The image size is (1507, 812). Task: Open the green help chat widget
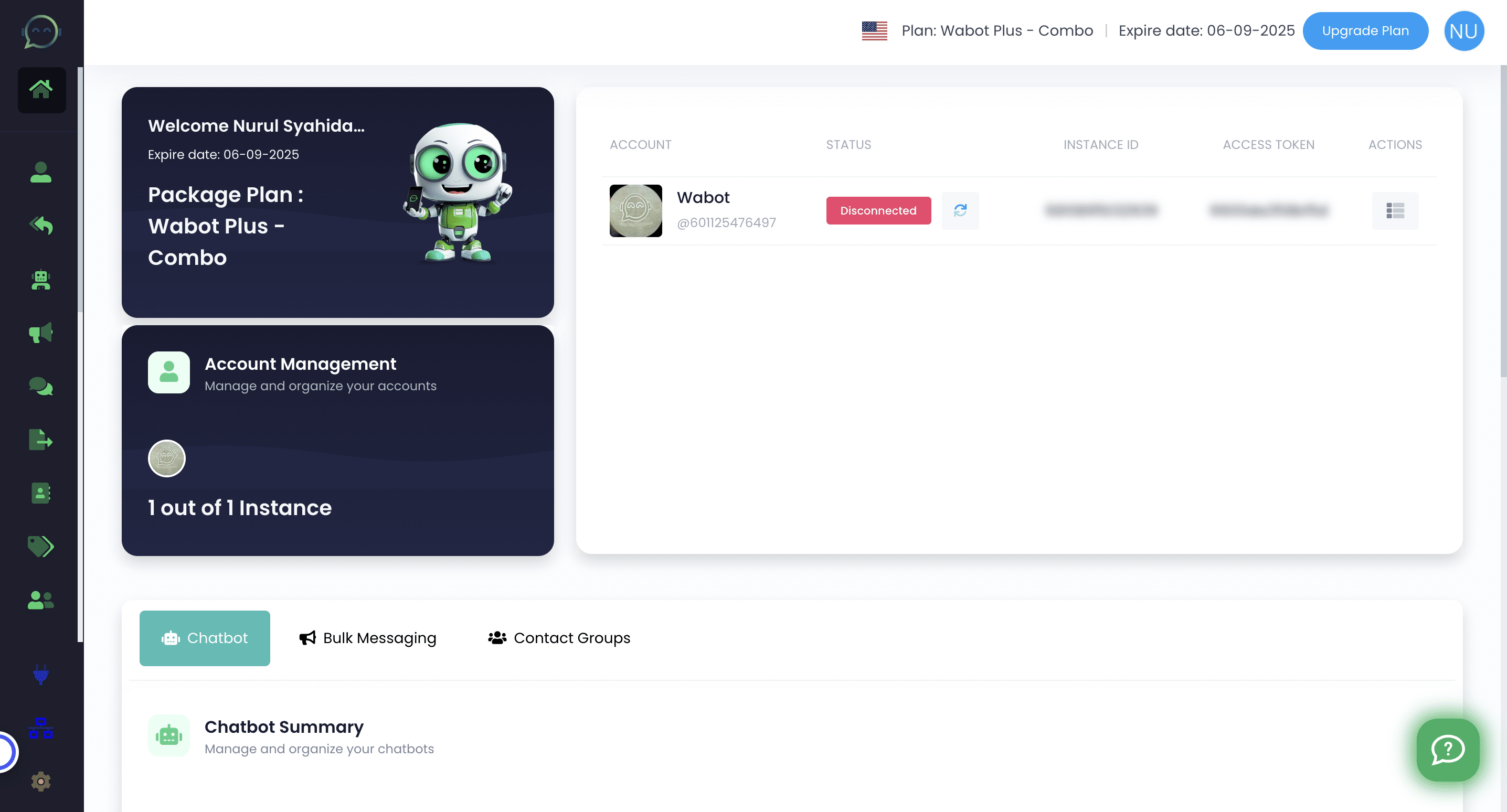pos(1447,750)
